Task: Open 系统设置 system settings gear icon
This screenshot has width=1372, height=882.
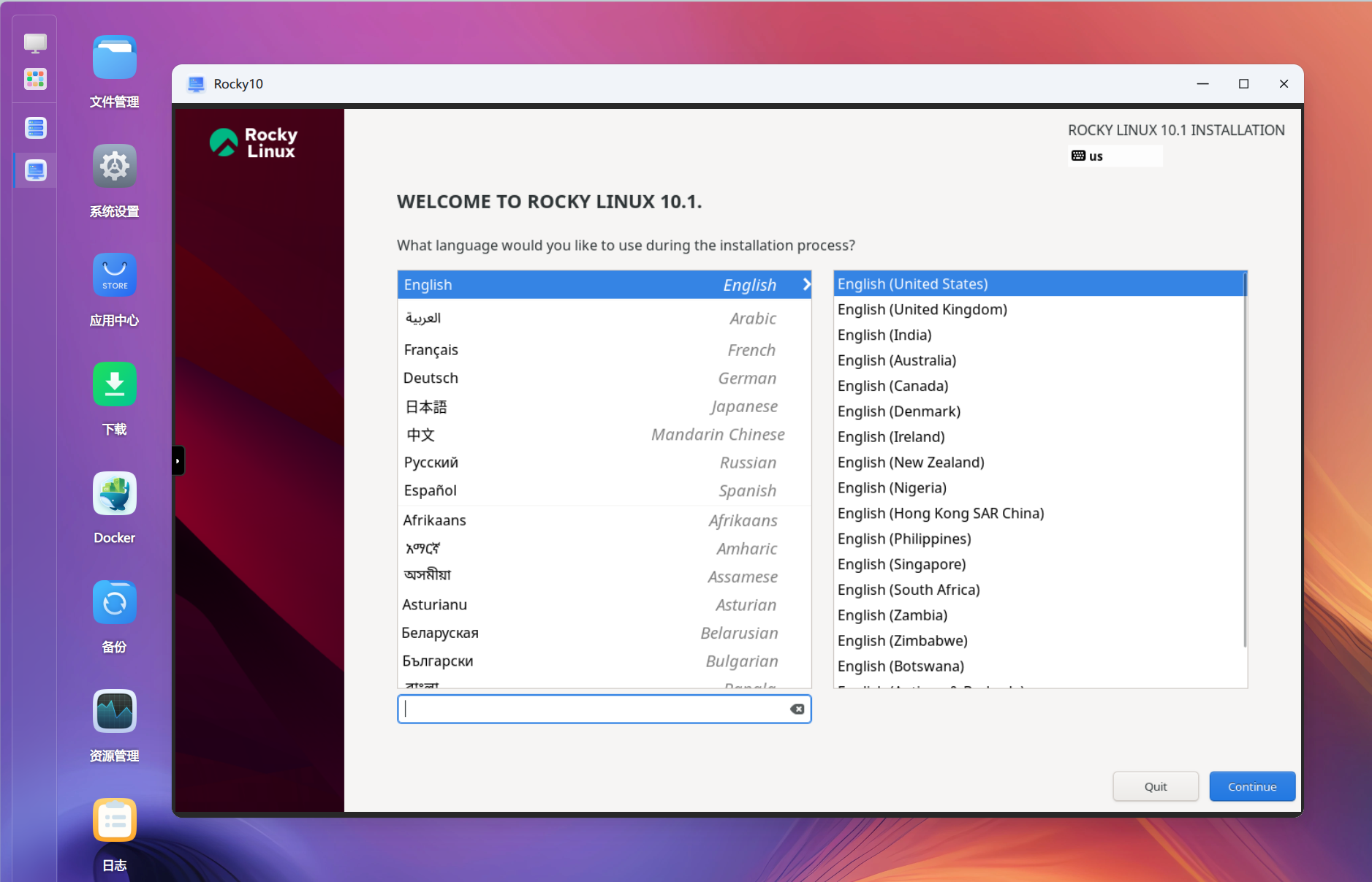Action: click(x=114, y=167)
